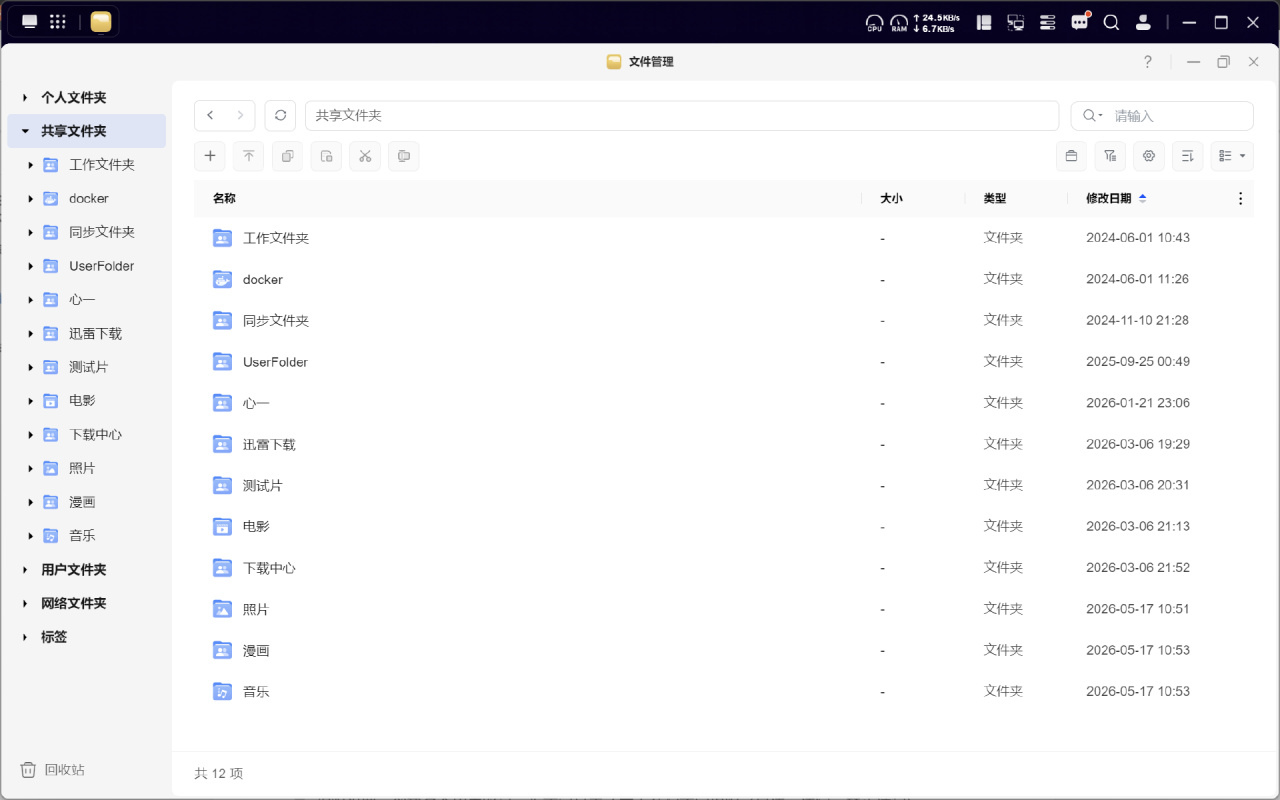Click the upload arrow toolbar icon
The width and height of the screenshot is (1280, 800).
point(249,156)
